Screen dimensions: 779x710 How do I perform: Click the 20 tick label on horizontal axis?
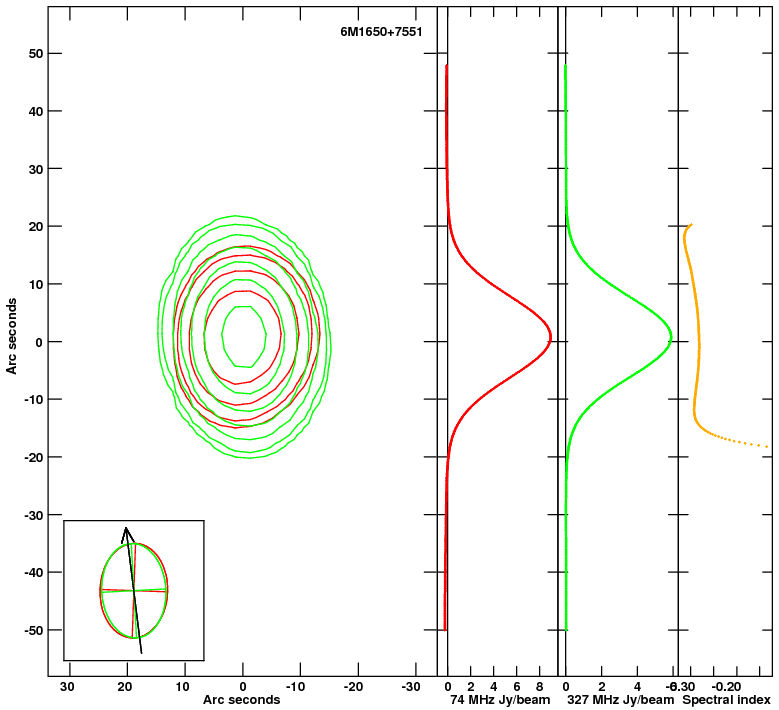pos(125,687)
